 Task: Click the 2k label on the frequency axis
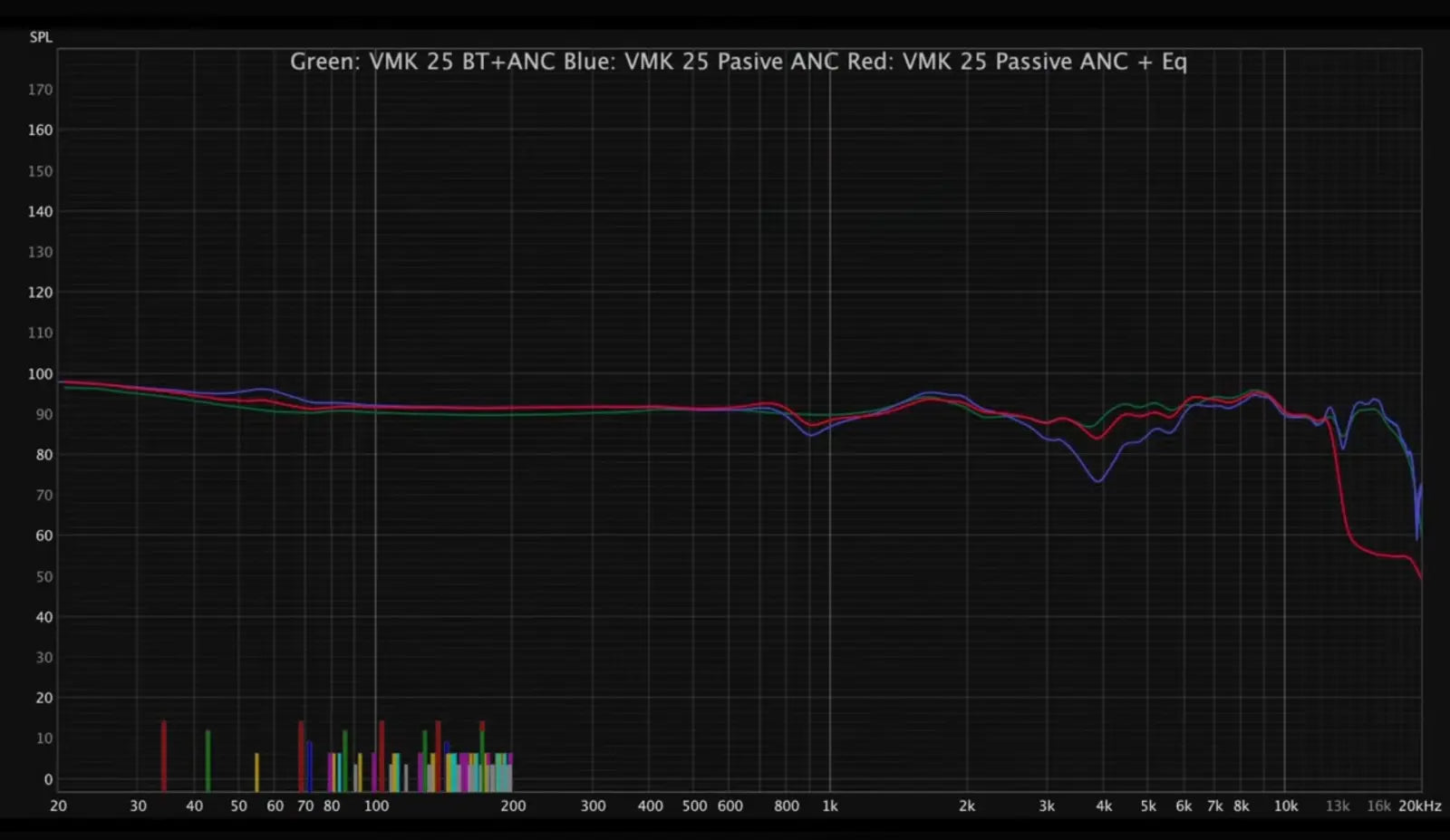(x=967, y=806)
